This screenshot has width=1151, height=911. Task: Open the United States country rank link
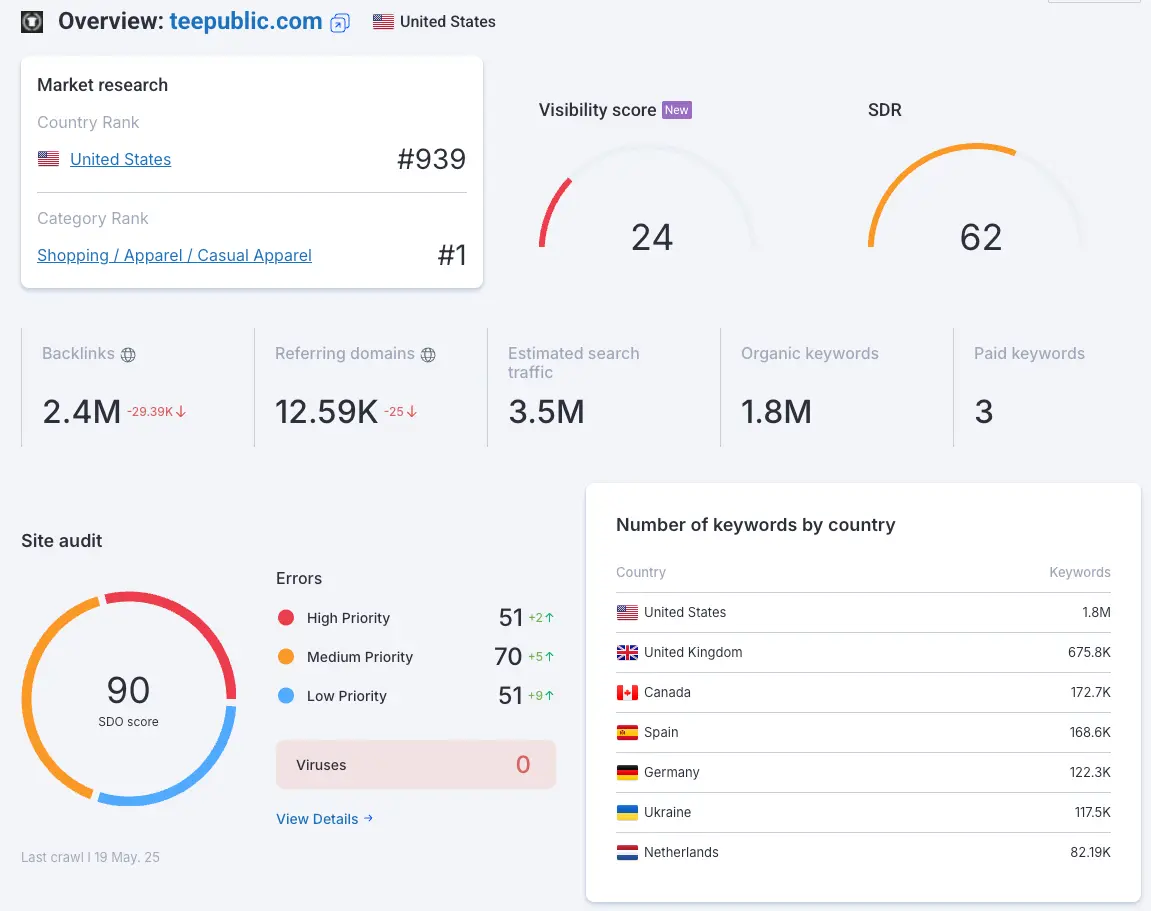pyautogui.click(x=120, y=159)
